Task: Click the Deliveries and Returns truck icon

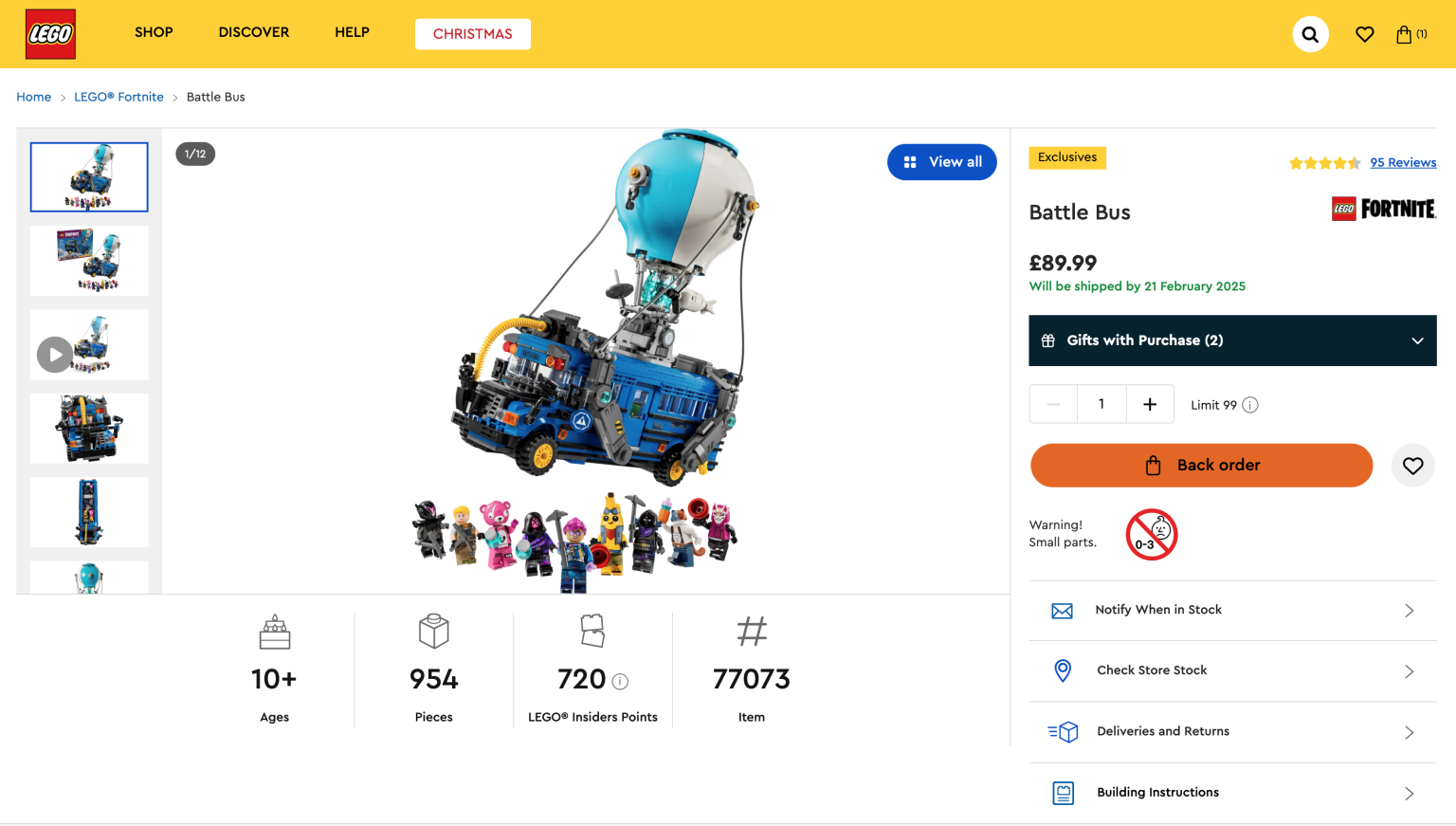Action: tap(1063, 732)
